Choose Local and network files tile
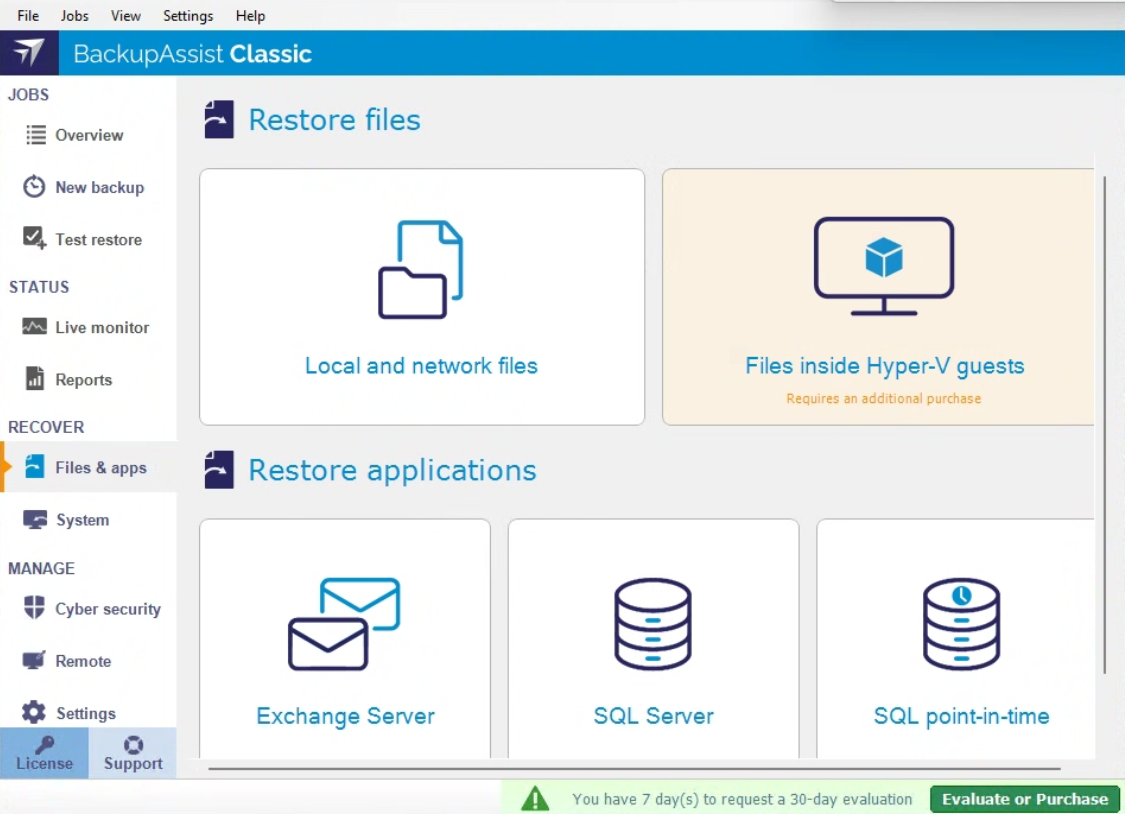 pos(421,297)
